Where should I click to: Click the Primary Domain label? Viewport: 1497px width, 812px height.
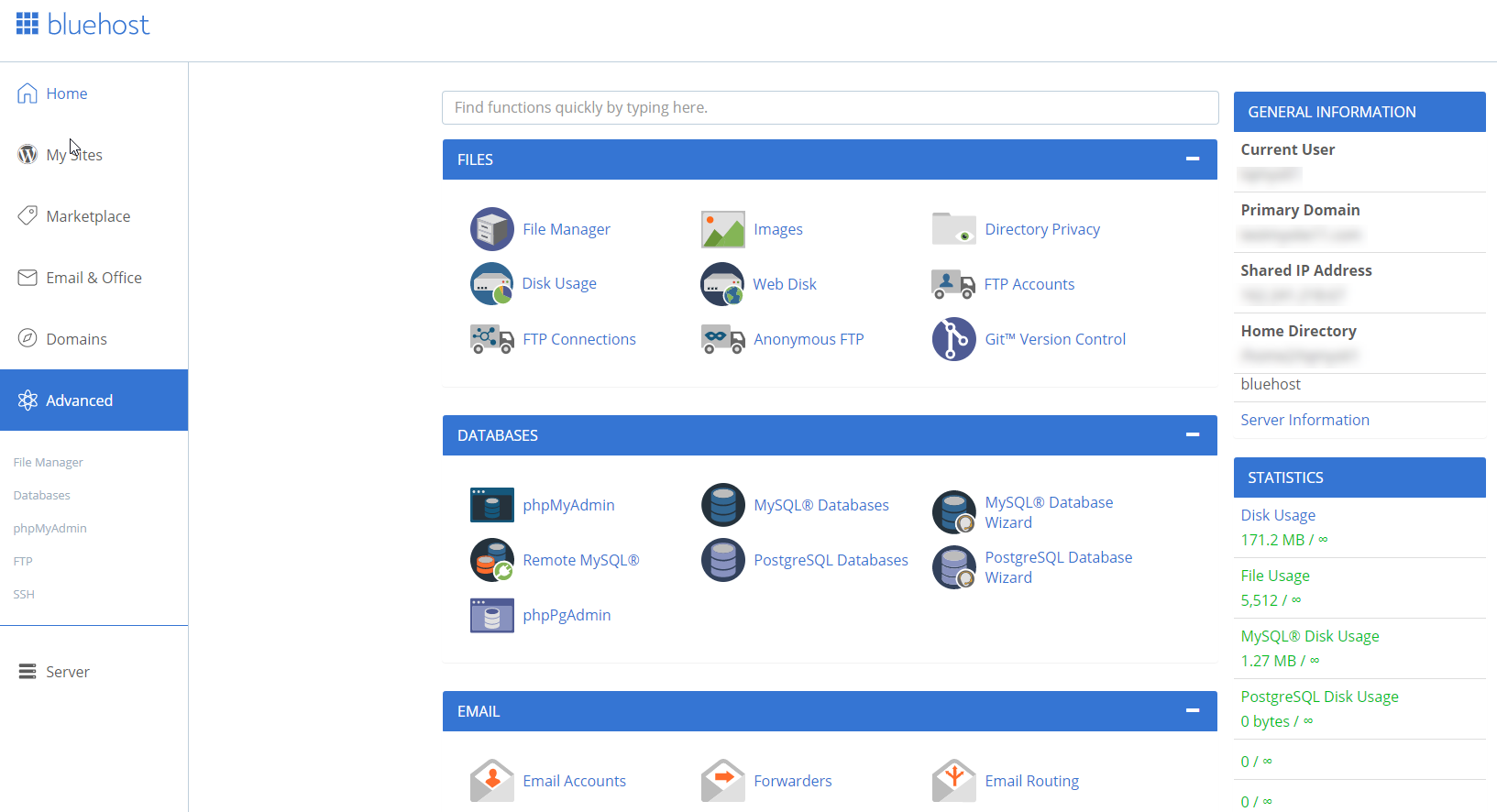tap(1300, 210)
